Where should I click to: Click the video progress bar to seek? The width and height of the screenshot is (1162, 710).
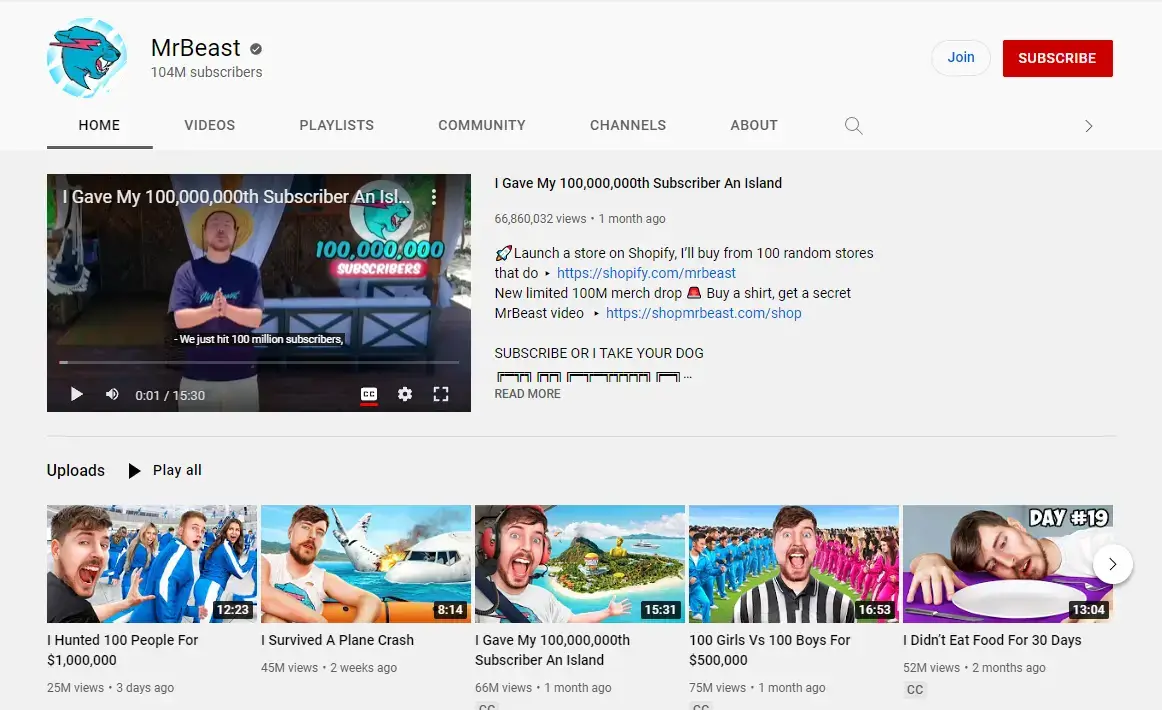[x=258, y=363]
